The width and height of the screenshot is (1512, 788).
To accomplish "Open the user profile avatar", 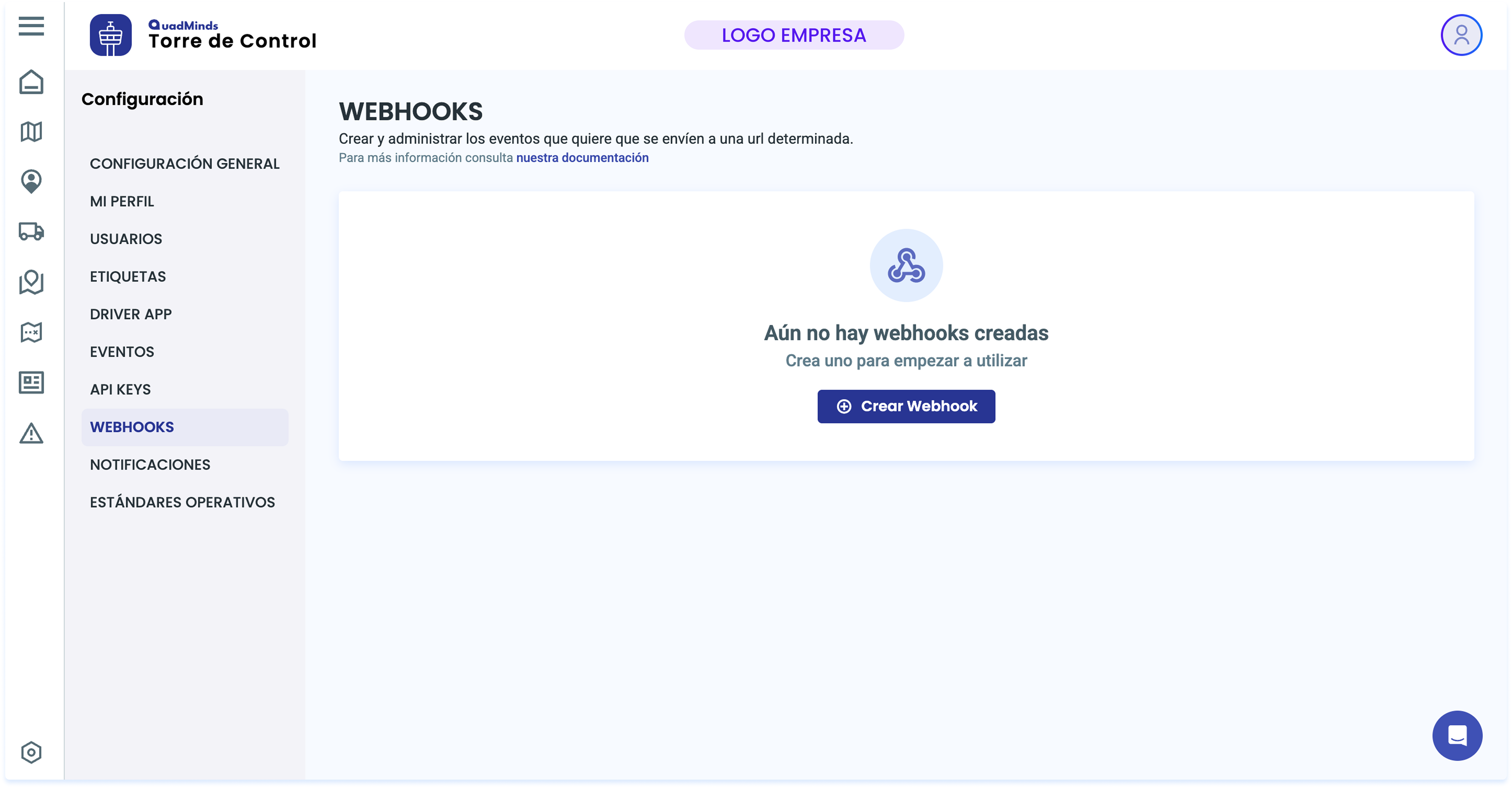I will pos(1461,35).
